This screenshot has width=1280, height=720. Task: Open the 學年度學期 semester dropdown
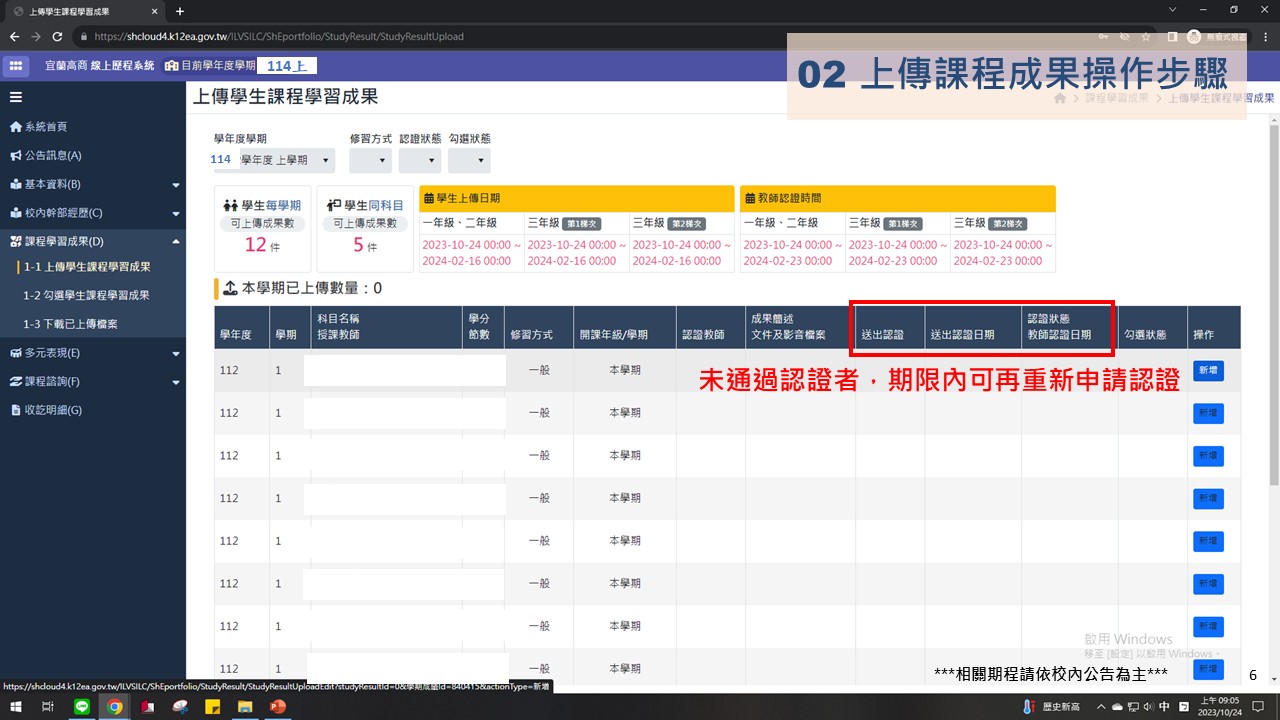coord(274,160)
